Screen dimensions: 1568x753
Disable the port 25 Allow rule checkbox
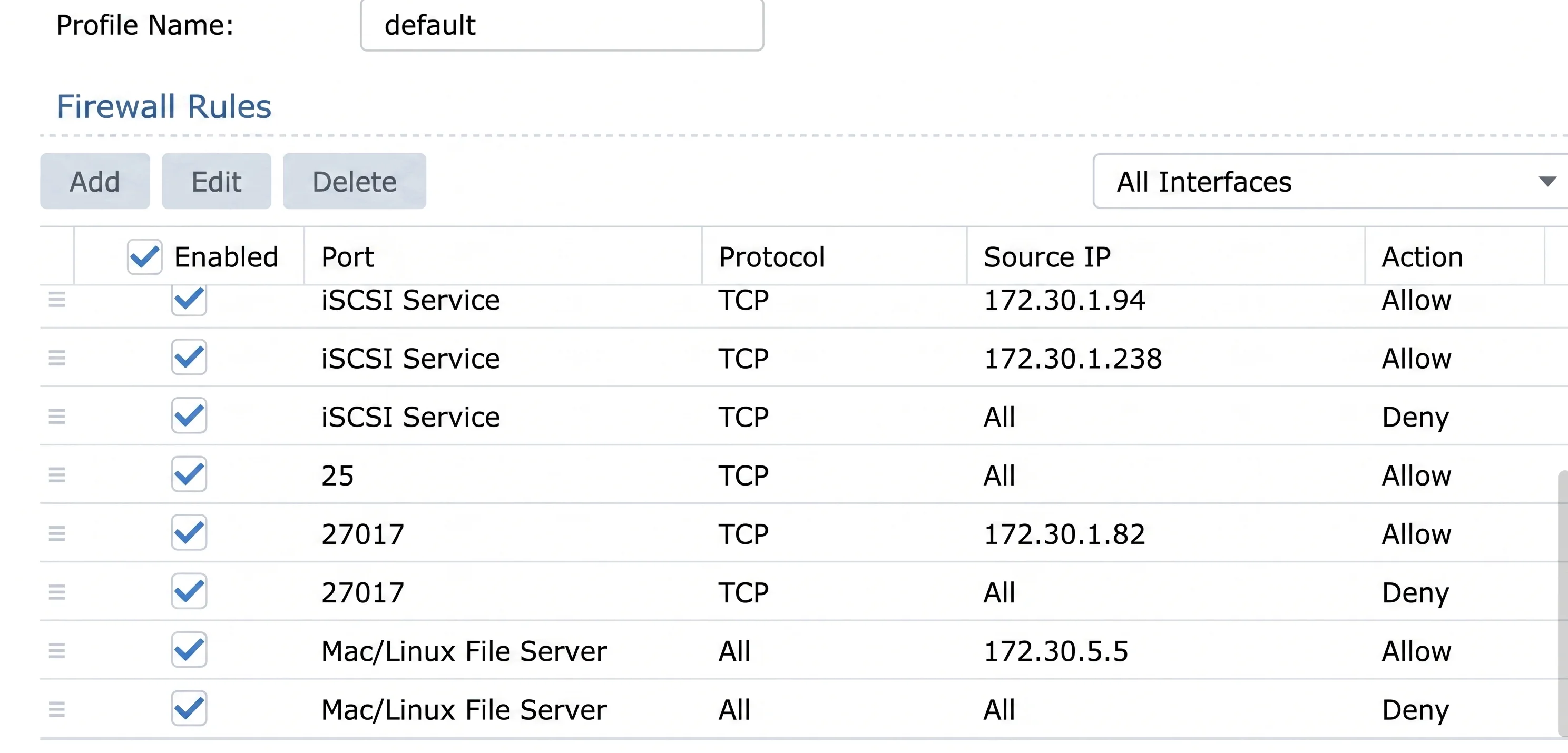coord(189,474)
